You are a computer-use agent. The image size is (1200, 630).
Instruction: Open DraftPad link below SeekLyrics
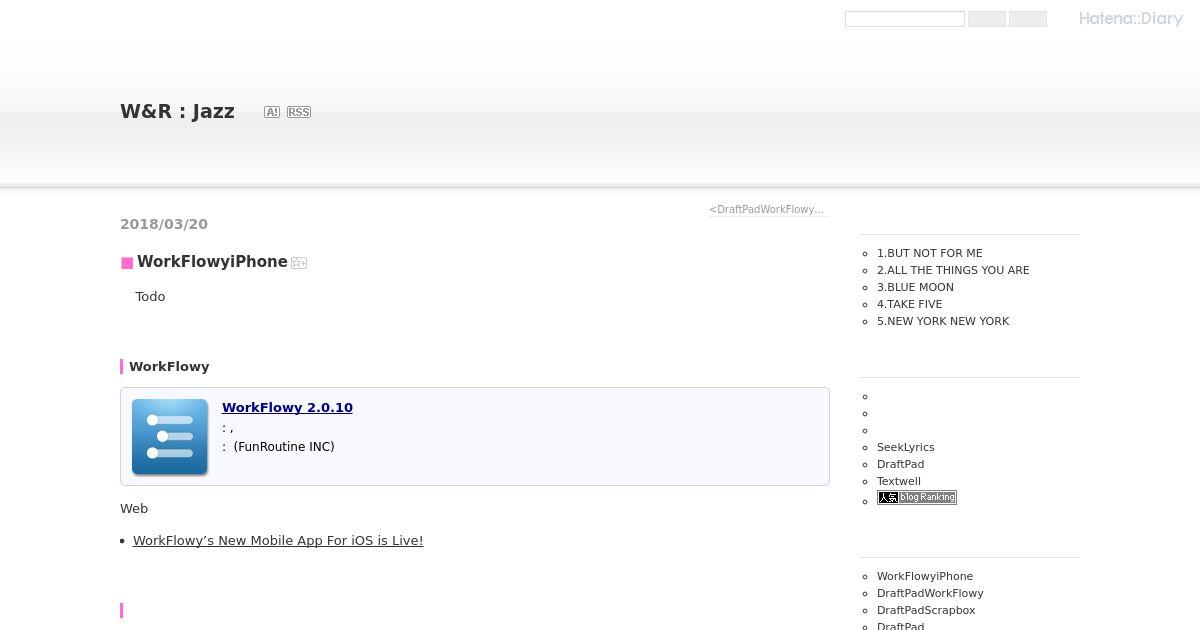pos(901,464)
